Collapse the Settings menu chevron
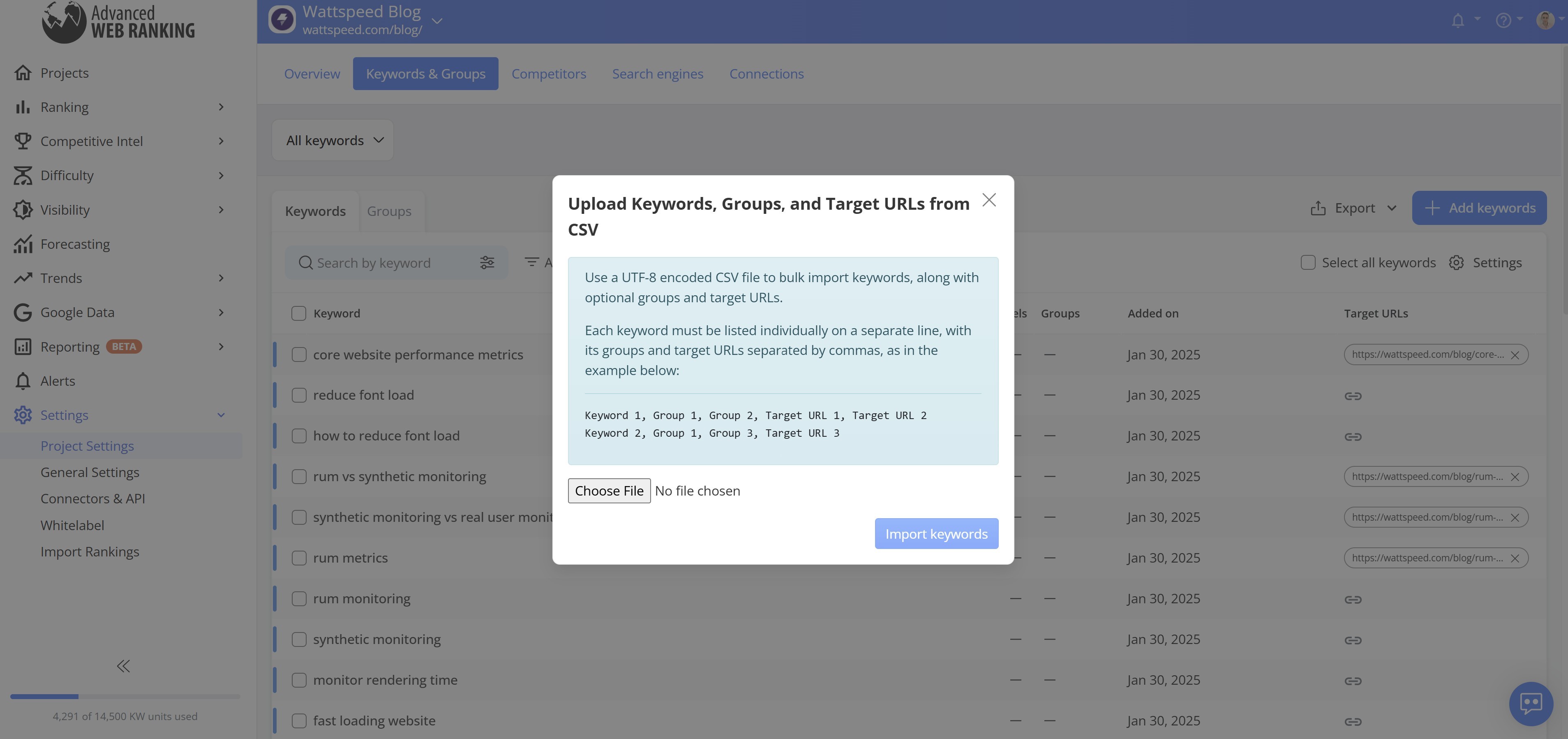The width and height of the screenshot is (1568, 739). 221,415
